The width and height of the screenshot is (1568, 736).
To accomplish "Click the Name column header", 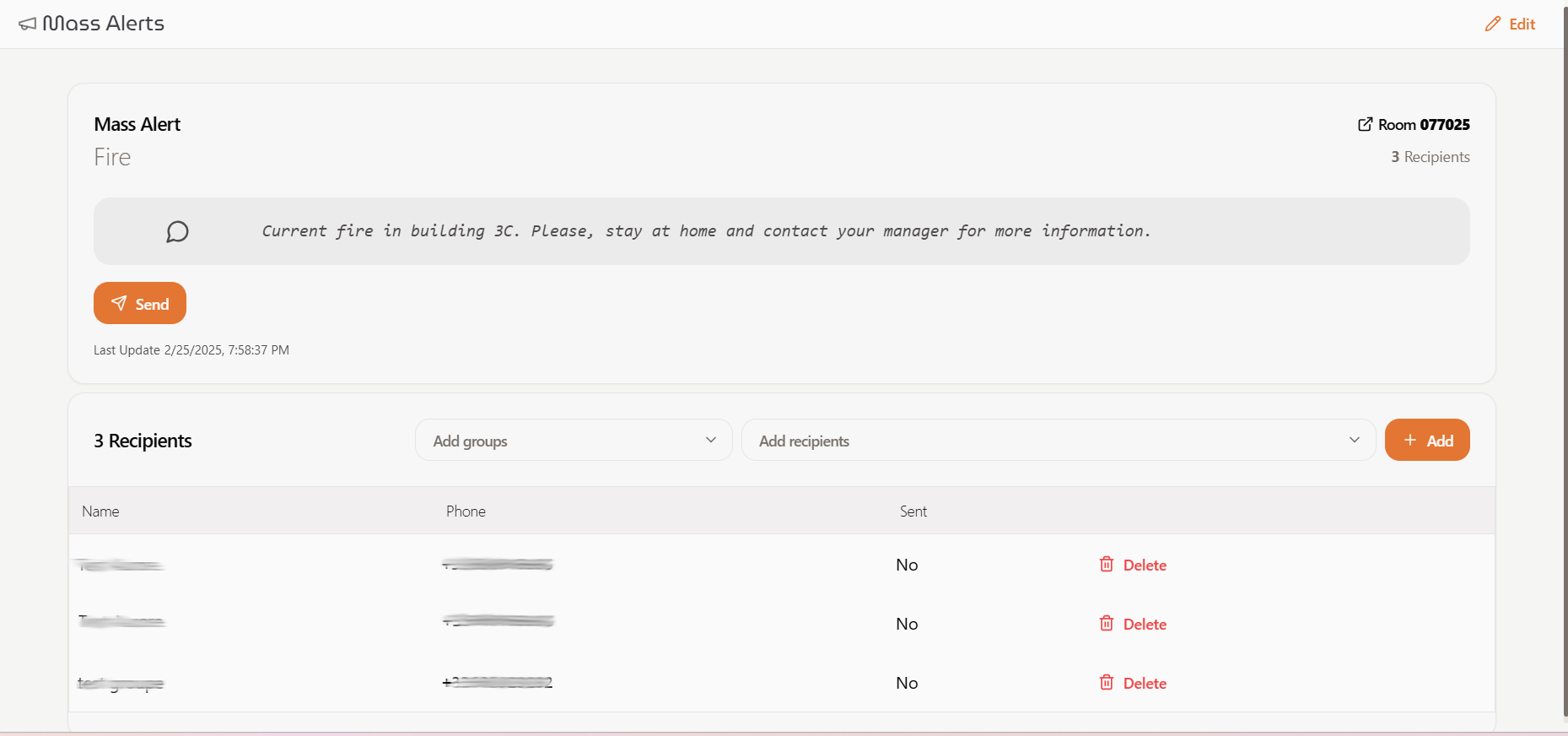I will click(100, 511).
